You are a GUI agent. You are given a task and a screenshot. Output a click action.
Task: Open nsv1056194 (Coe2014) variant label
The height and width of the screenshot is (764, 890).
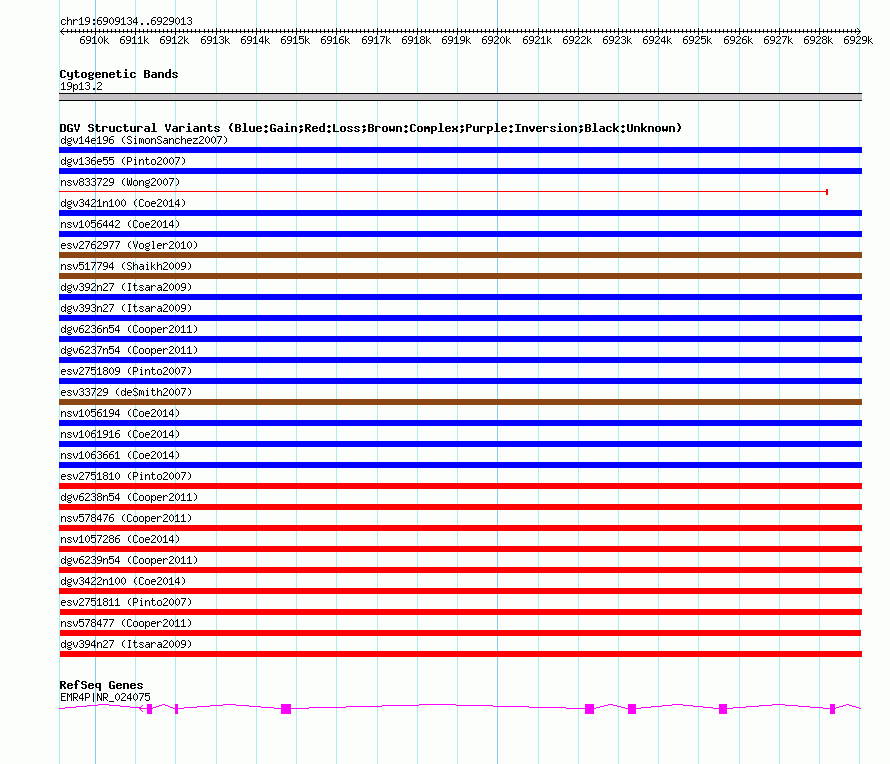point(120,413)
